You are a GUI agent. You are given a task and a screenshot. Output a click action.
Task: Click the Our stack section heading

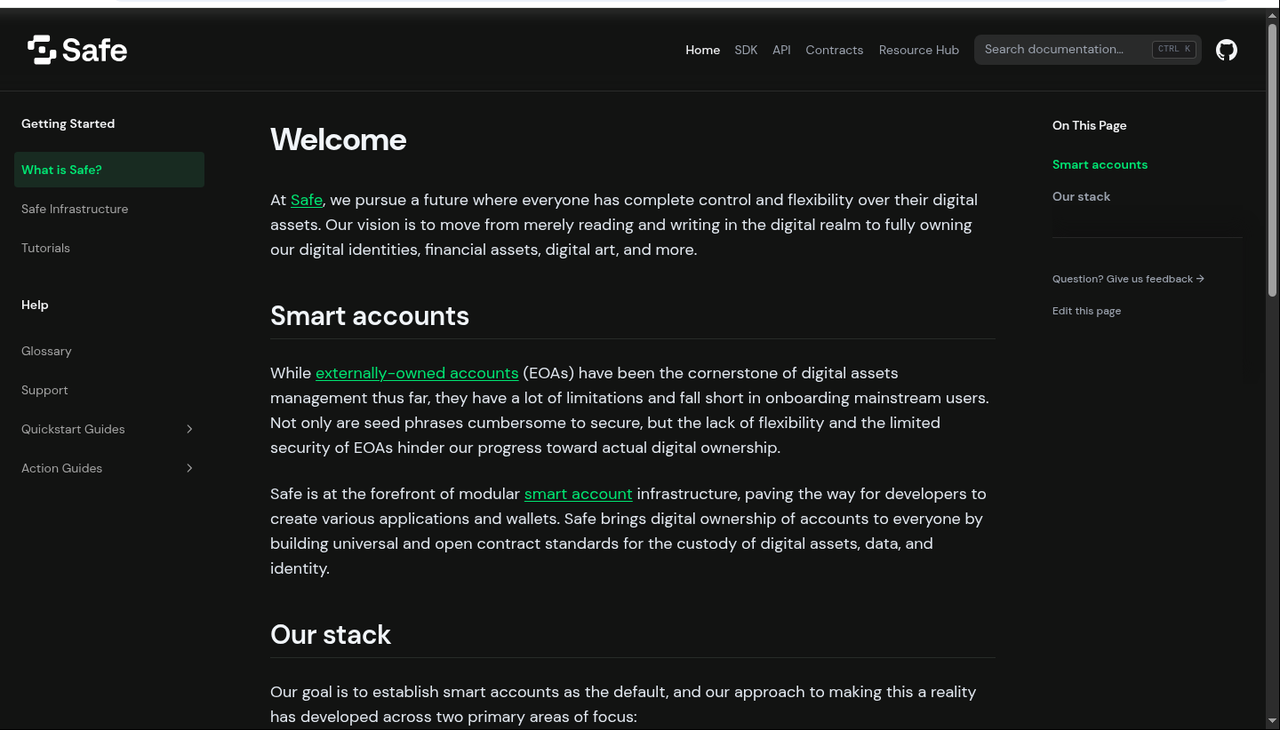pos(330,635)
